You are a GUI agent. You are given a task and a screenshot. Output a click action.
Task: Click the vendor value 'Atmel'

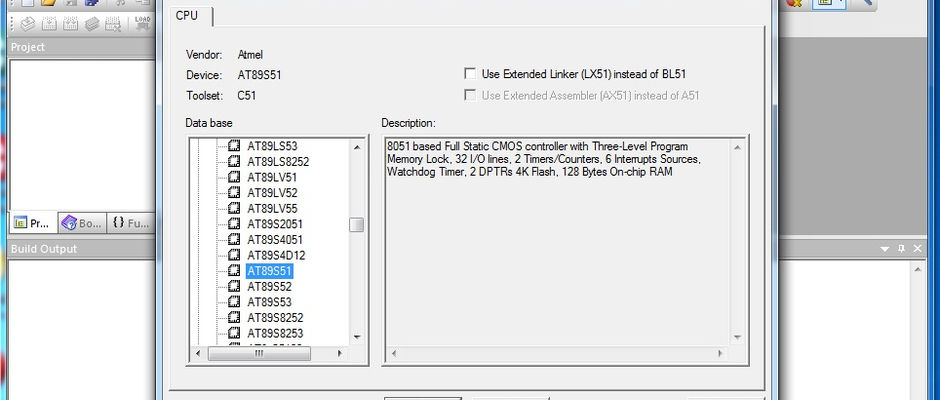[x=250, y=55]
